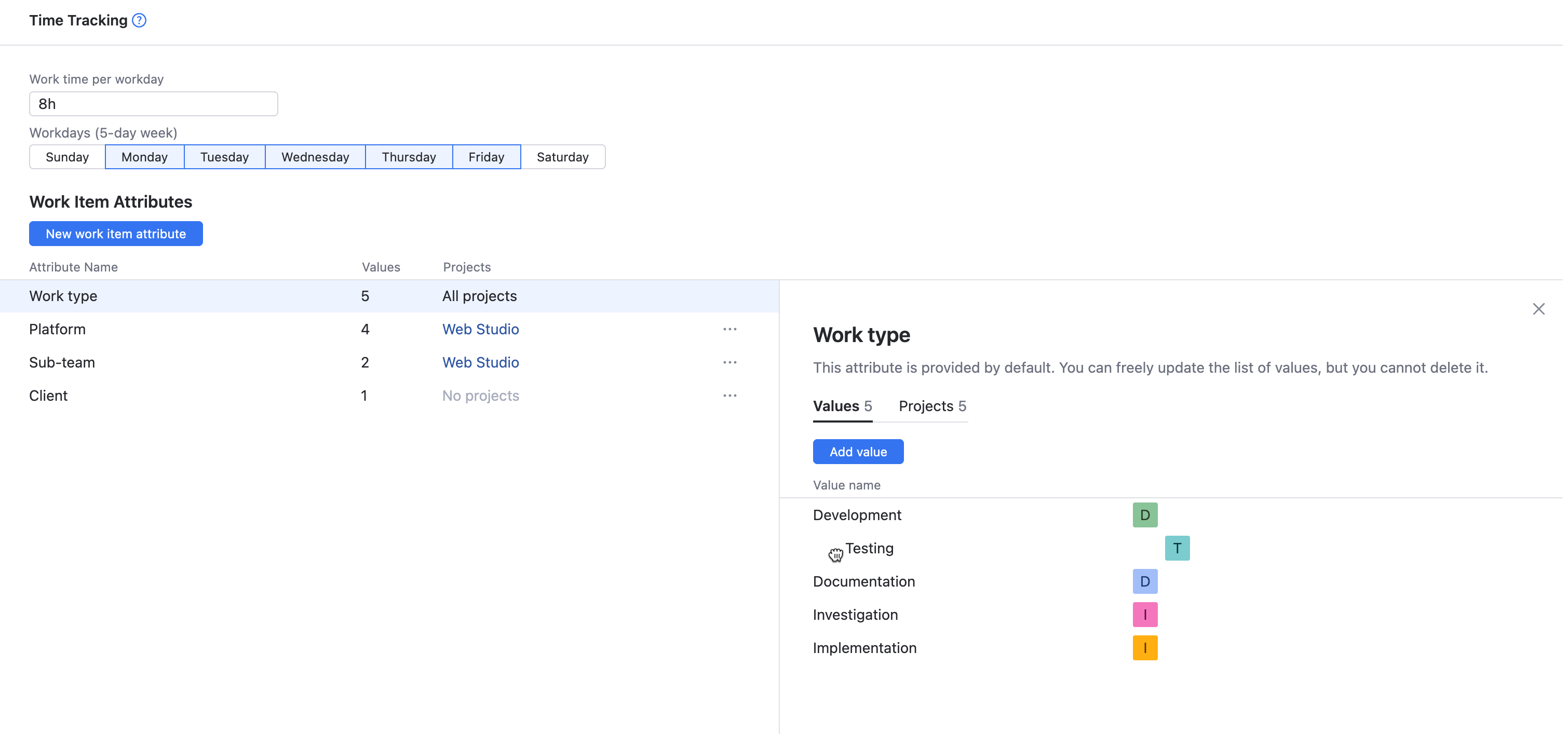Toggle Saturday as a workday
Viewport: 1568px width, 734px height.
click(562, 157)
